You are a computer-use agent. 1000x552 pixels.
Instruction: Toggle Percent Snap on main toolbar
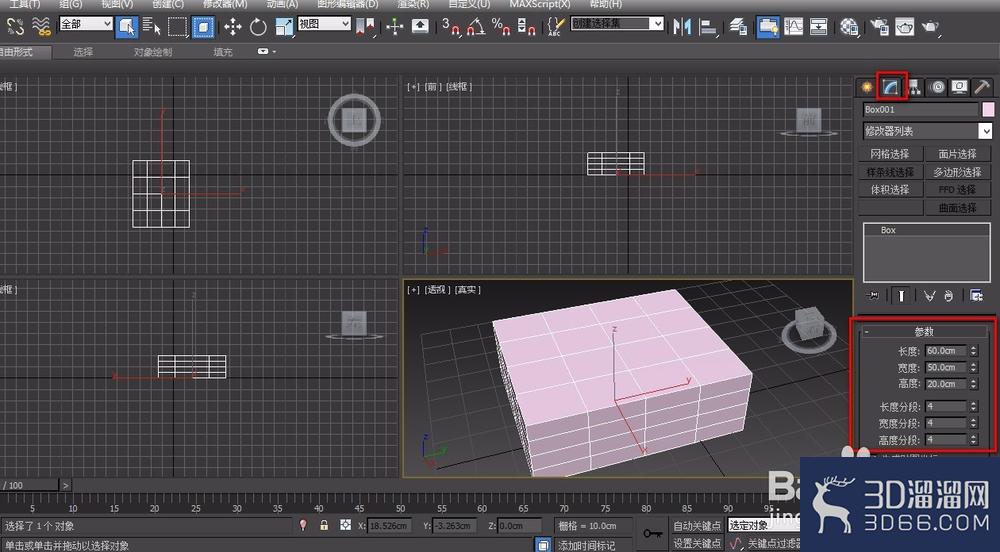click(501, 27)
